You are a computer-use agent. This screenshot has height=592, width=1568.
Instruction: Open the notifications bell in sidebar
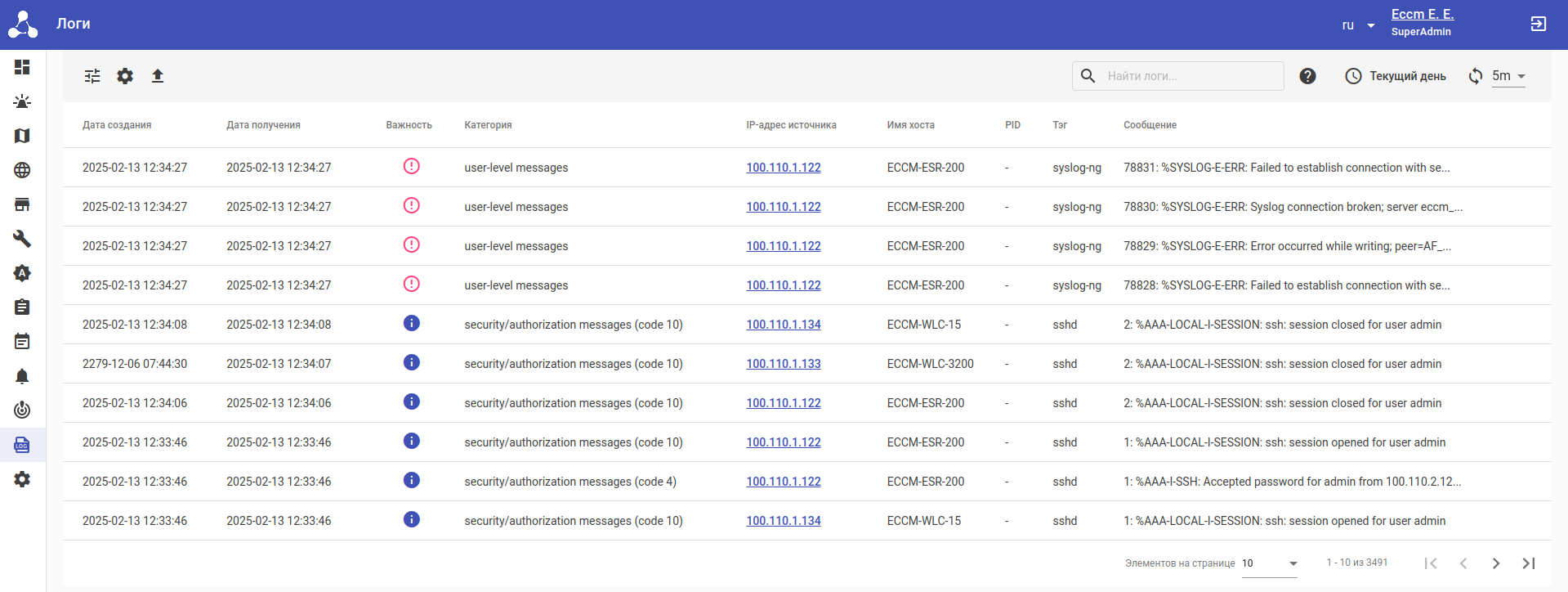pos(22,376)
